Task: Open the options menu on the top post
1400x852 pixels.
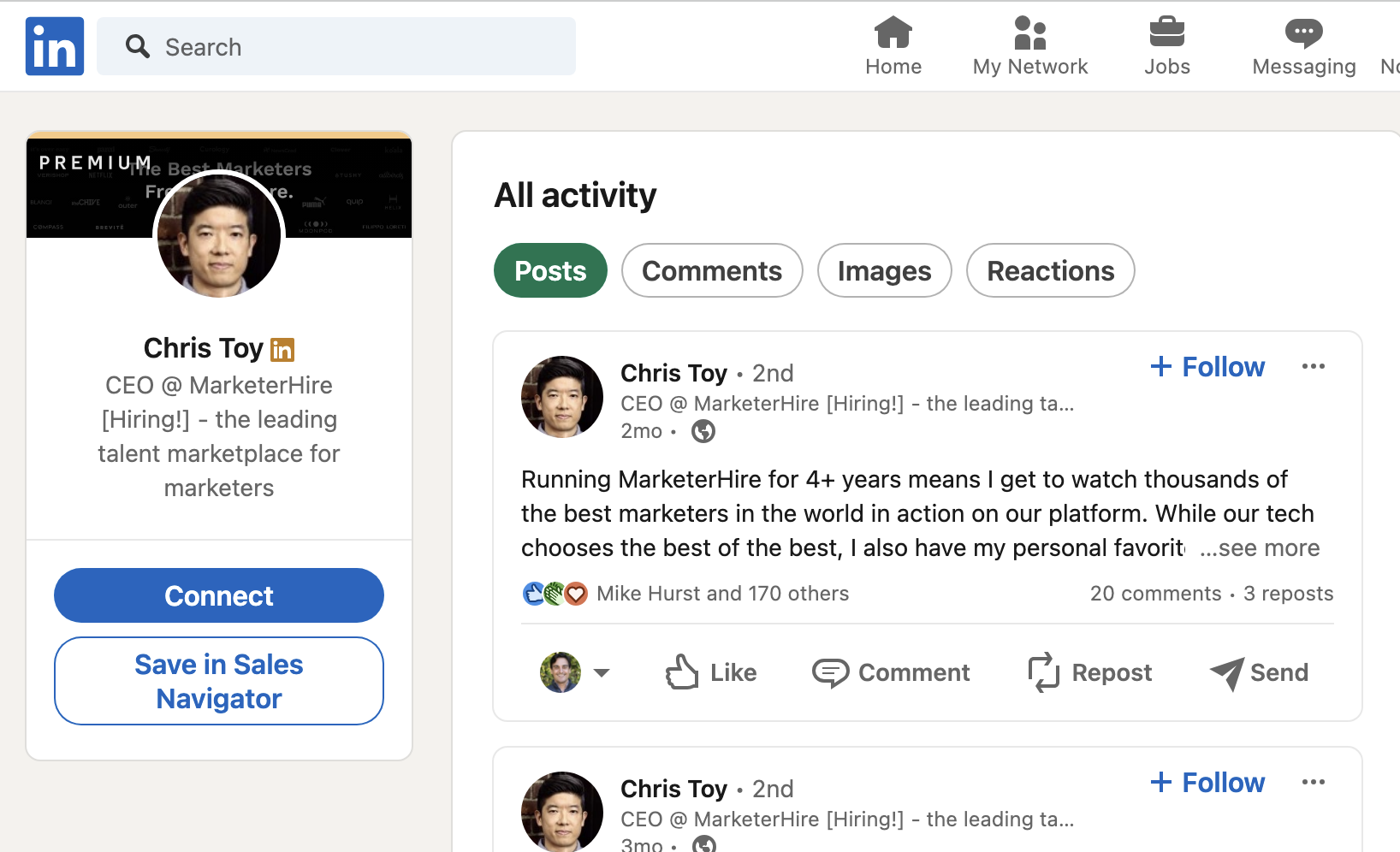Action: pyautogui.click(x=1314, y=366)
